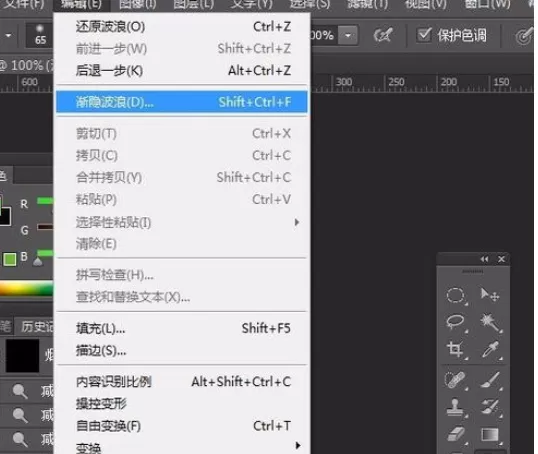The image size is (538, 454).
Task: Select the Move tool
Action: click(490, 294)
